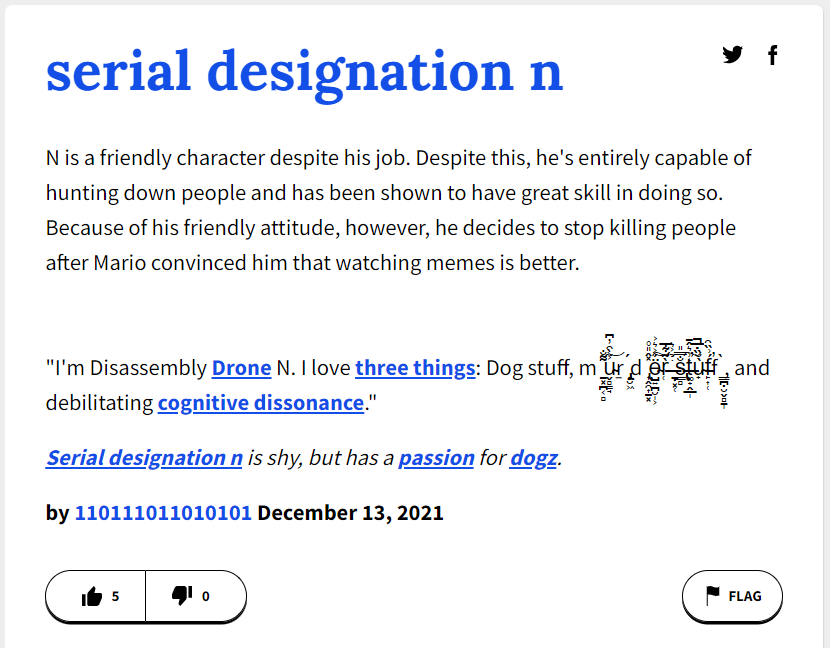Viewport: 830px width, 648px height.
Task: View the "dogz" definition
Action: point(533,457)
